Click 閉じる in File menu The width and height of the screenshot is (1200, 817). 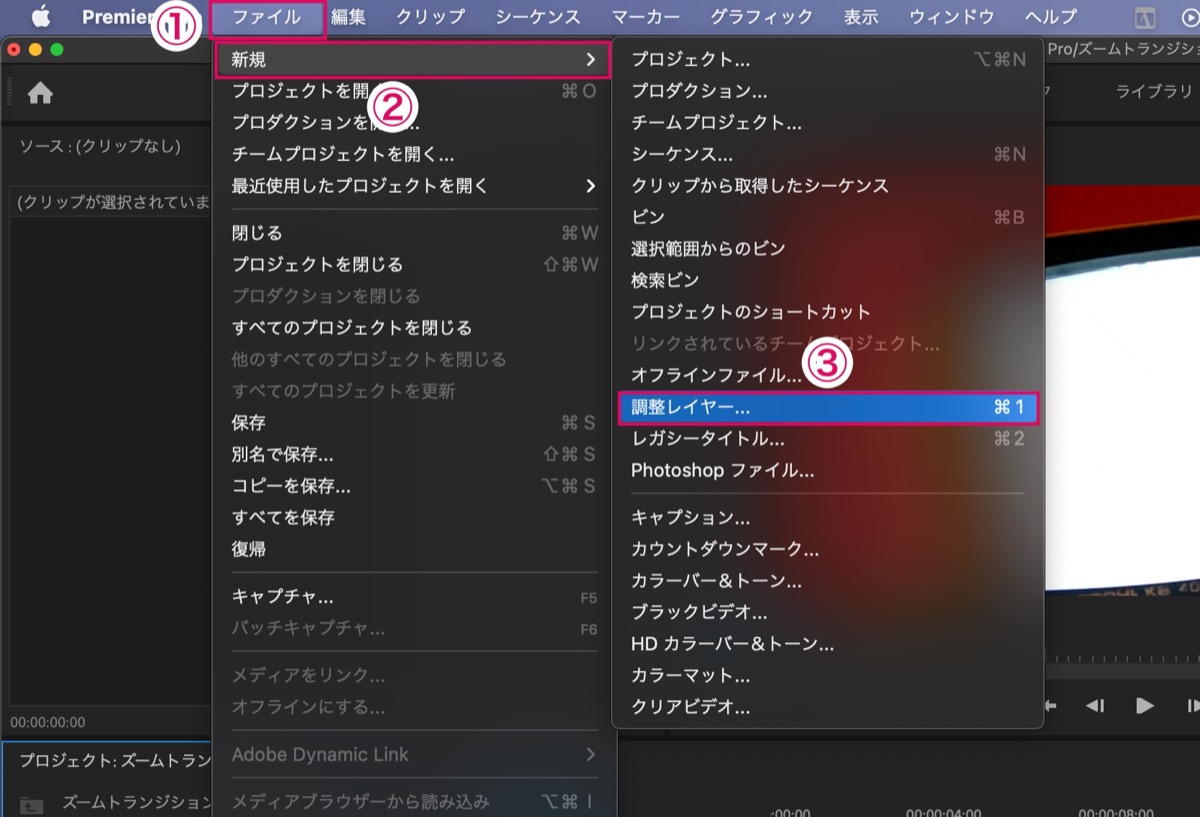[412, 233]
